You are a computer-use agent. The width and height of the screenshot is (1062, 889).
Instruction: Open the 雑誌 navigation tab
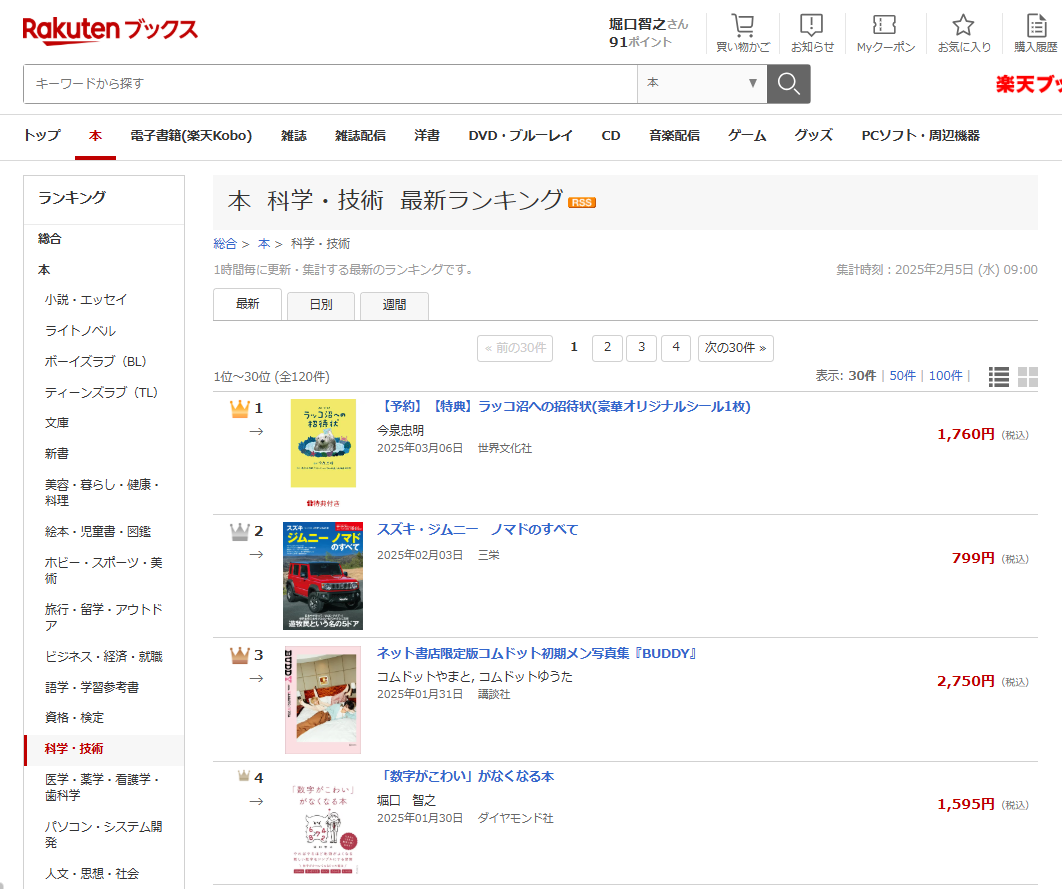[x=294, y=135]
